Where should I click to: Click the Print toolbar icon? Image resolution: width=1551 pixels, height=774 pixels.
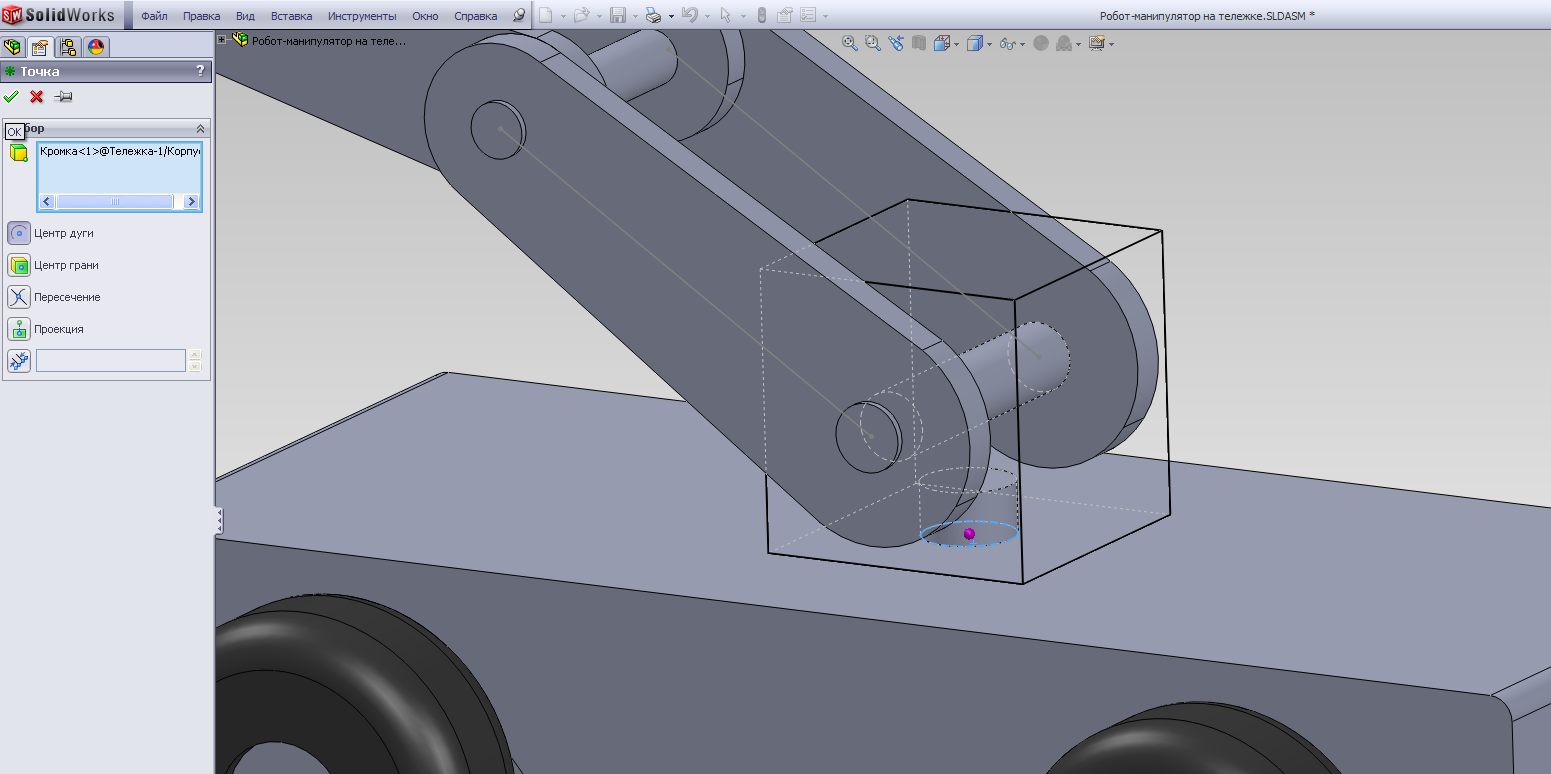653,16
